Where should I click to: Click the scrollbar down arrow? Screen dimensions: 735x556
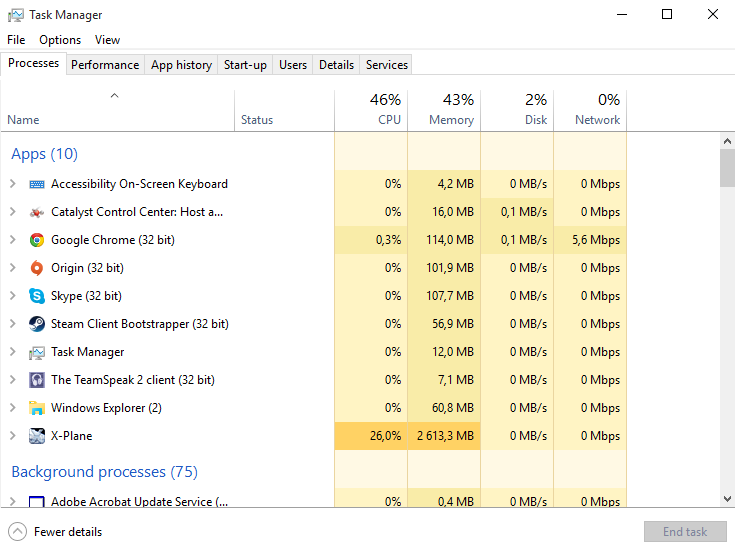727,499
